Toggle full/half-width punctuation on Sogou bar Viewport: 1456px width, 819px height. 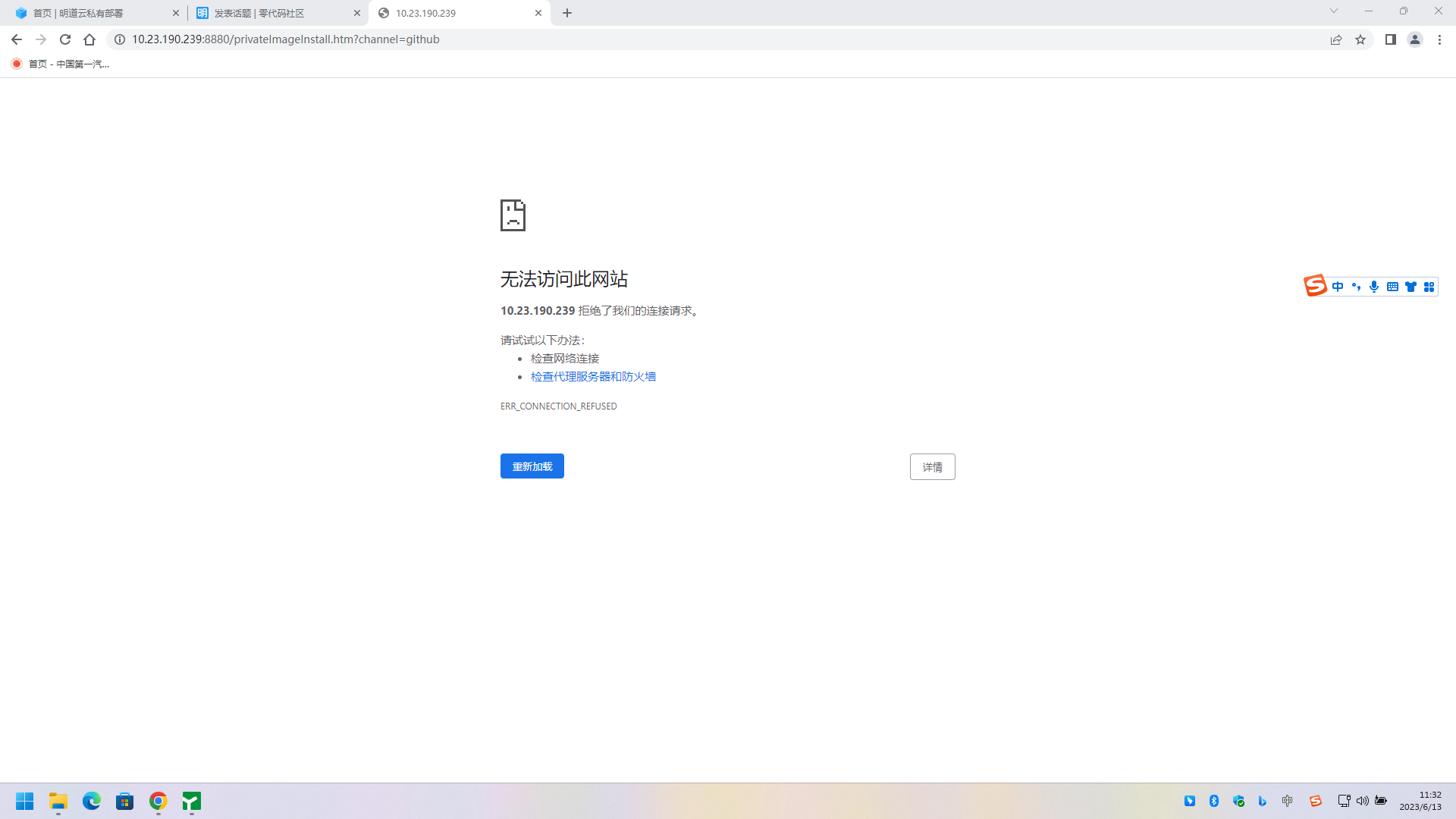pyautogui.click(x=1357, y=287)
